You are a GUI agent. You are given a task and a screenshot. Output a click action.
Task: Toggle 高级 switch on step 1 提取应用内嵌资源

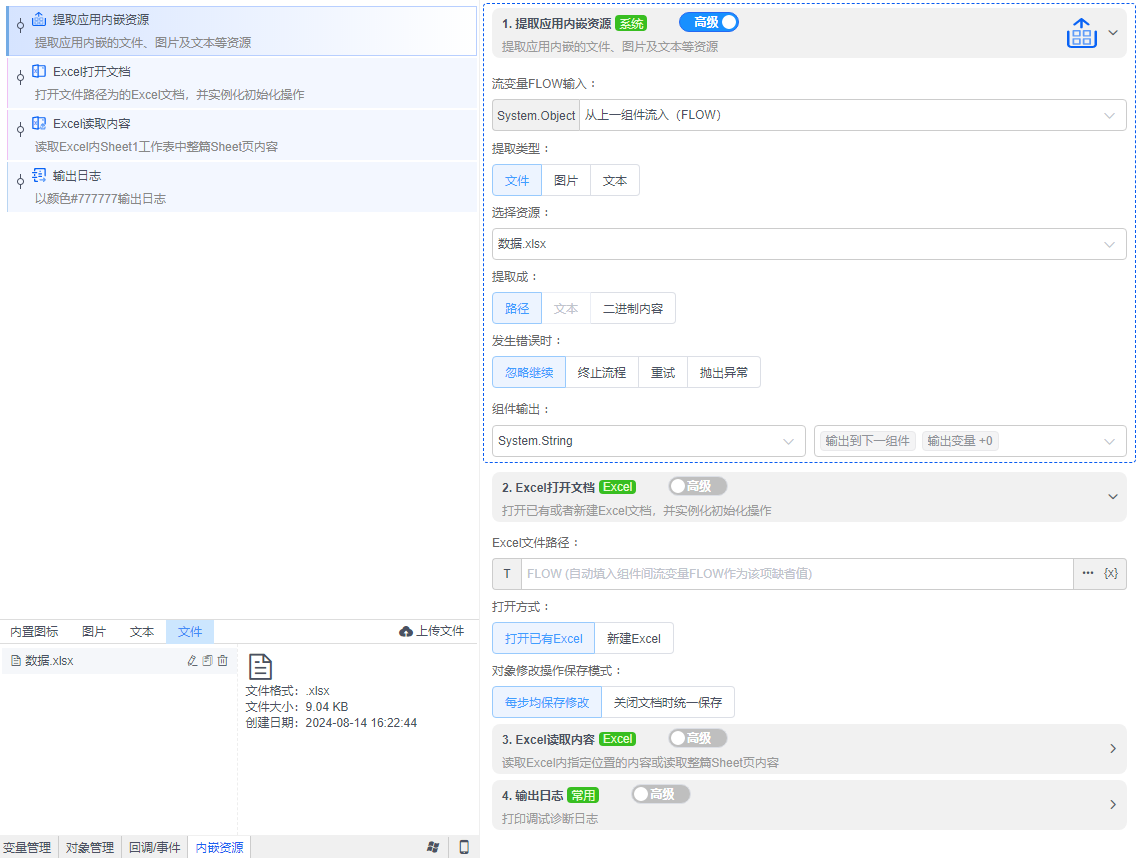708,21
